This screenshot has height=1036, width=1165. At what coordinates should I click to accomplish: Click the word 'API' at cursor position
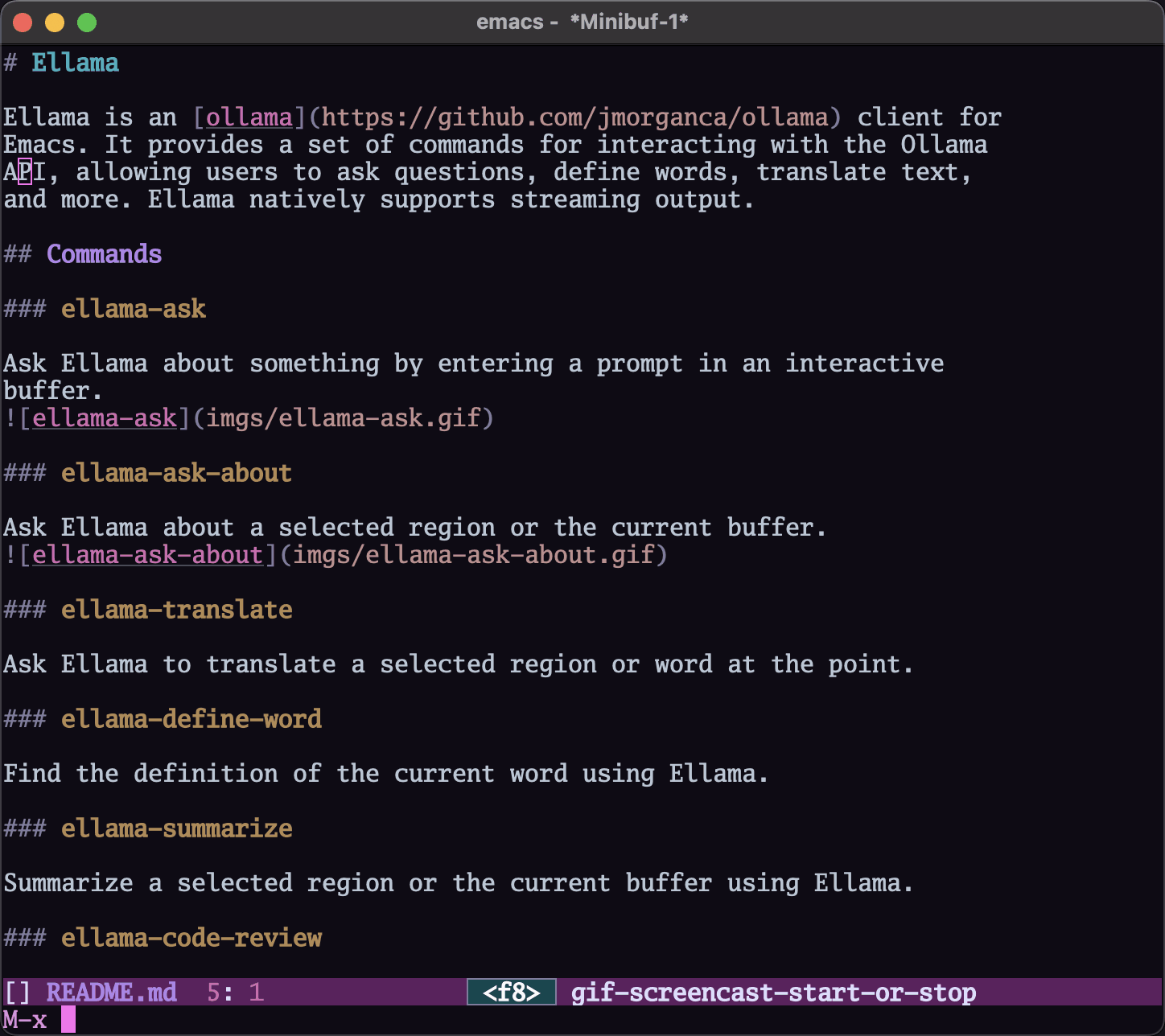pyautogui.click(x=24, y=172)
